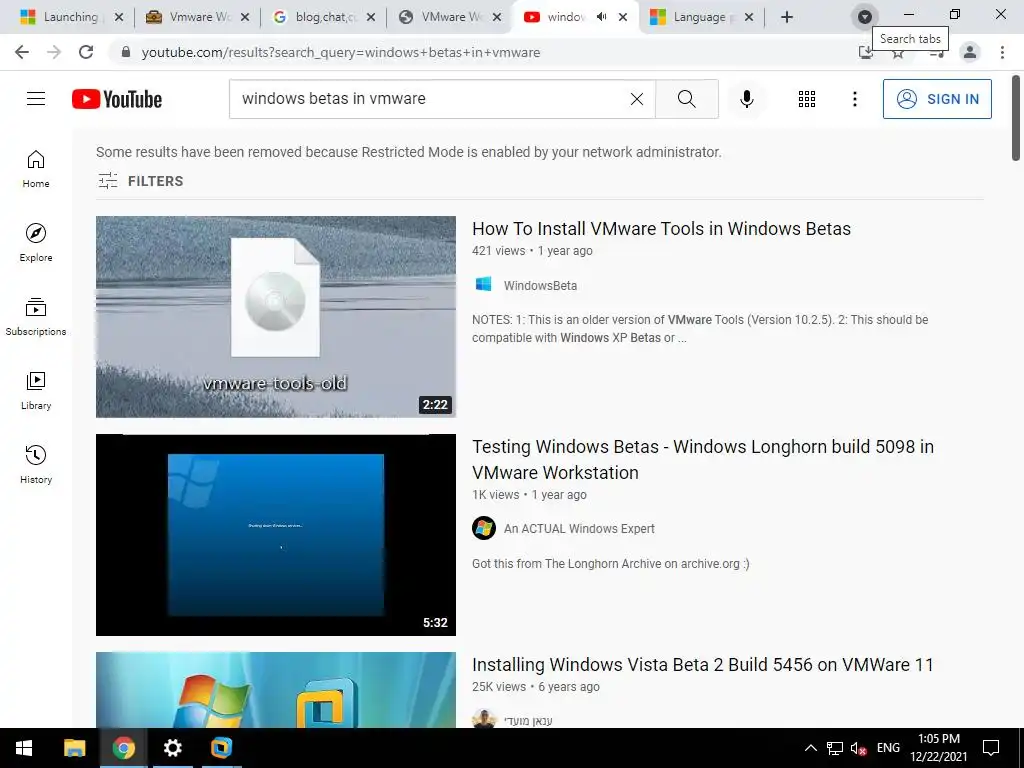Open Longhorn build 5098 video thumbnail
1024x768 pixels.
point(276,535)
